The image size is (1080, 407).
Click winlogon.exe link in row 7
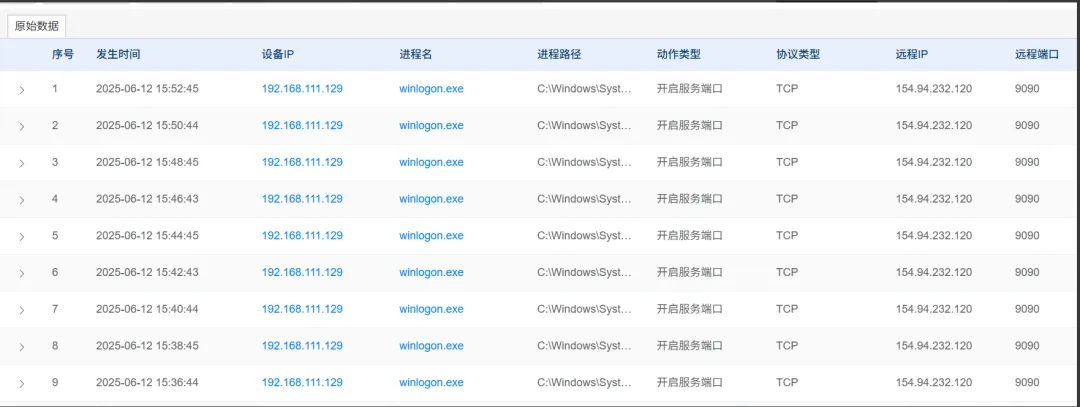click(431, 309)
